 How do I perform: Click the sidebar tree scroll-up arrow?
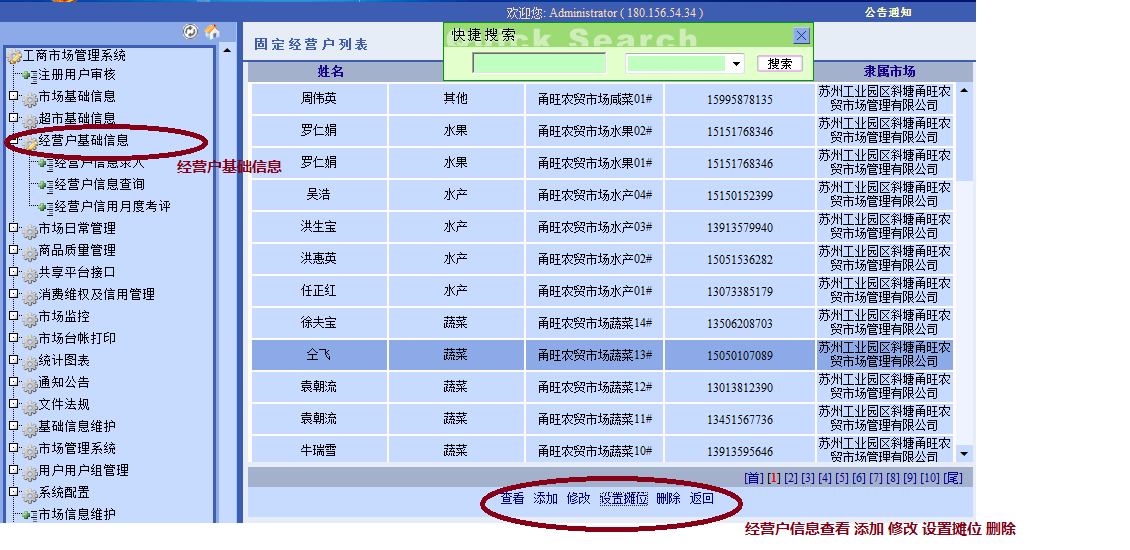coord(226,50)
